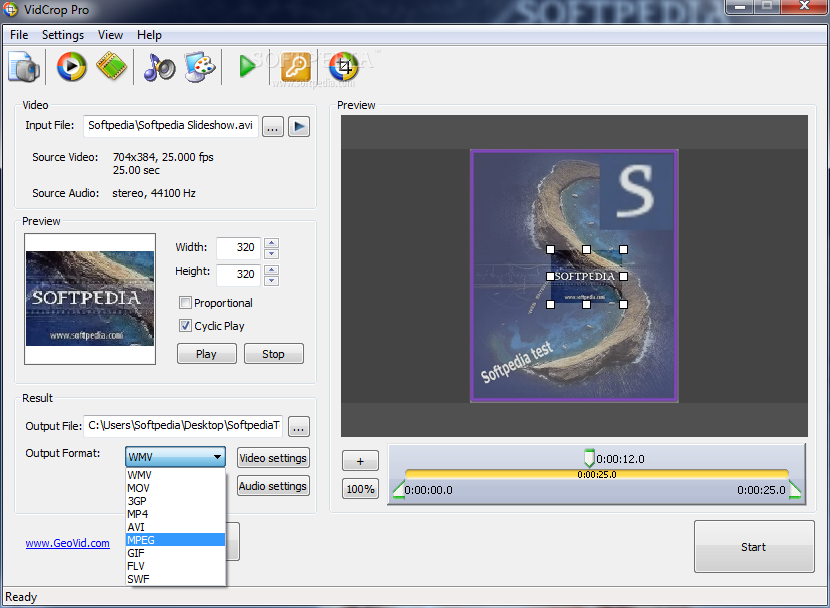Open the View menu
The image size is (830, 608).
pyautogui.click(x=110, y=35)
